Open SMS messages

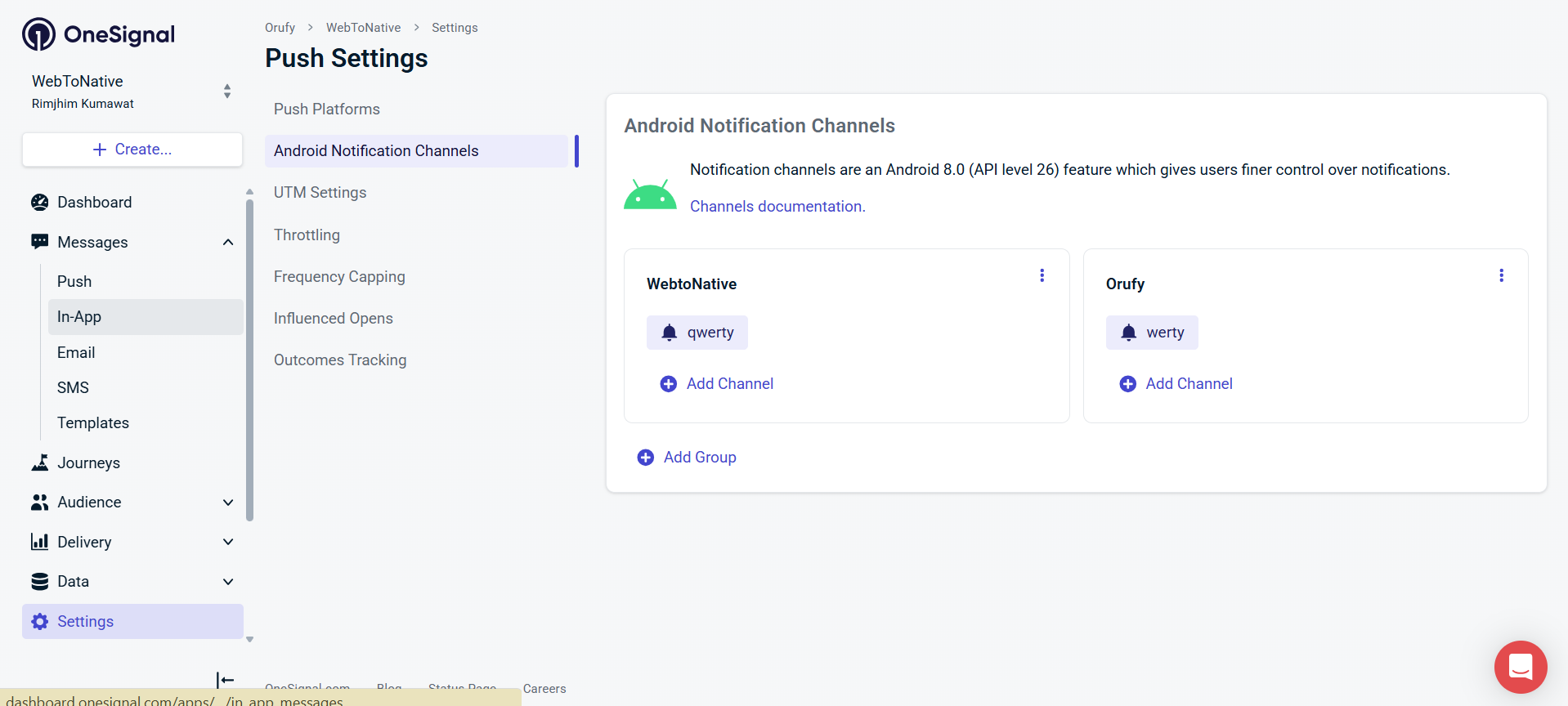tap(146, 387)
